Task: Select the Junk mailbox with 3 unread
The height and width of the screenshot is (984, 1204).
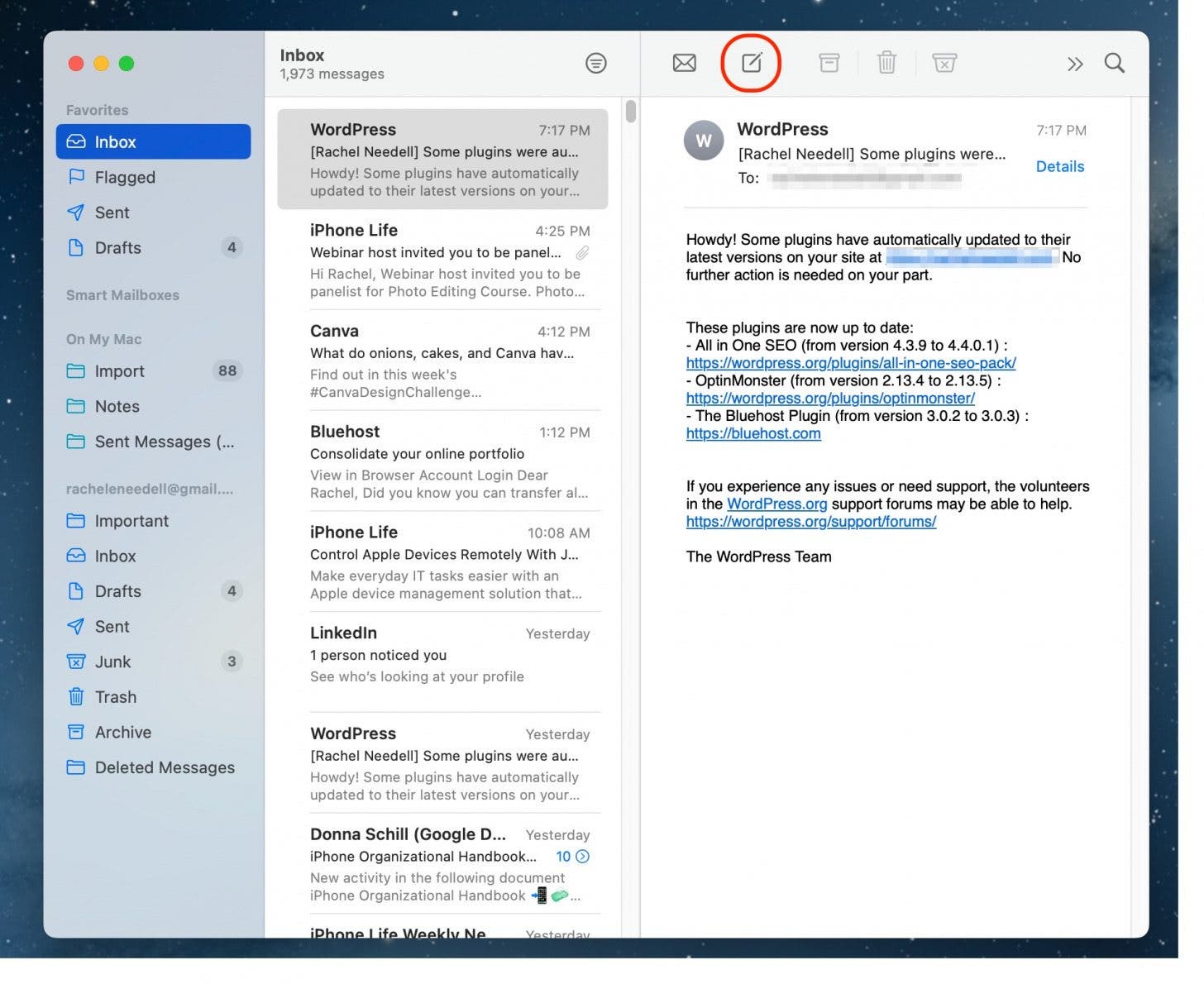Action: click(112, 662)
